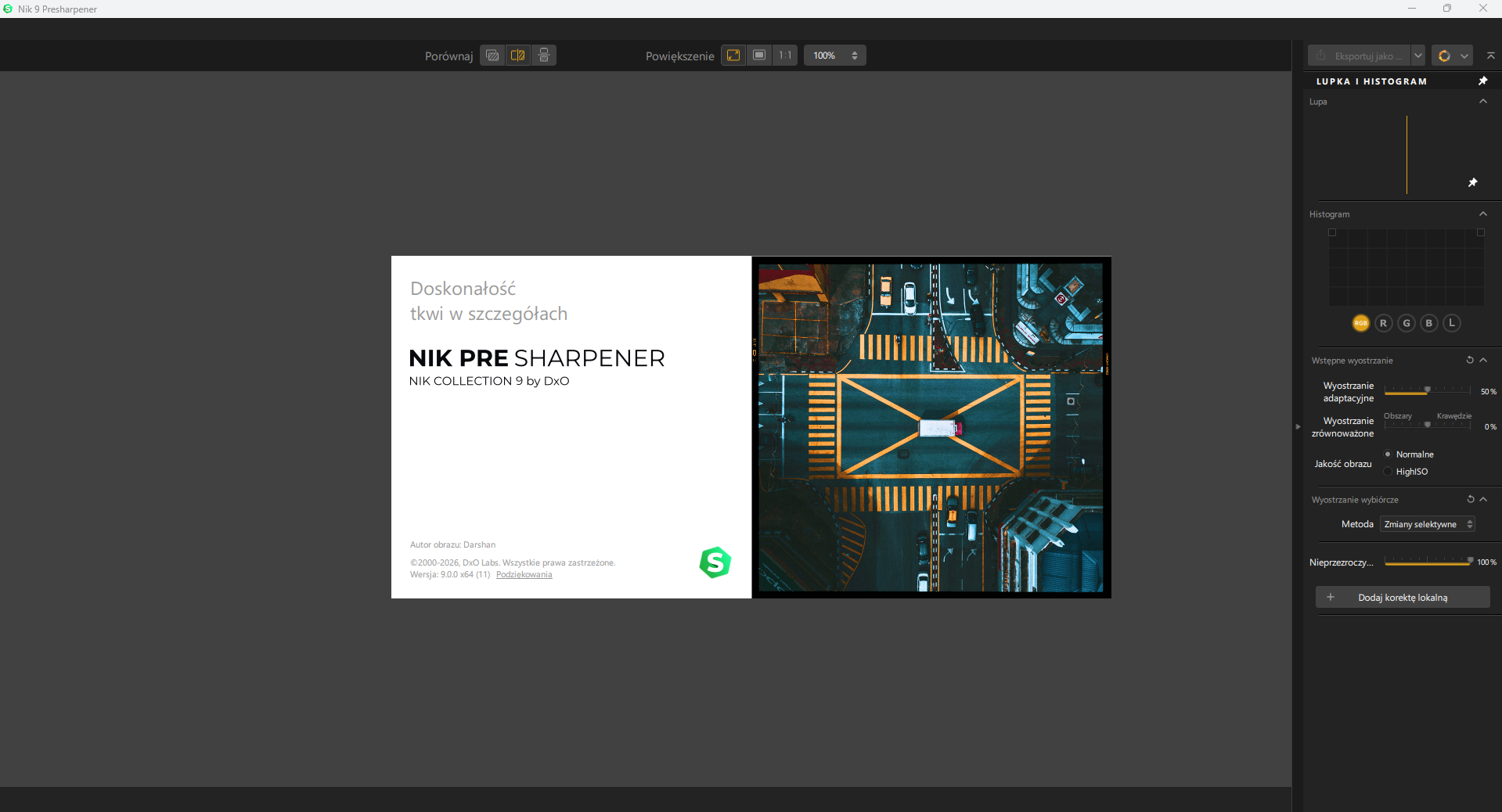Viewport: 1502px width, 812px height.
Task: Choose the fill-view zoom icon
Action: coord(759,56)
